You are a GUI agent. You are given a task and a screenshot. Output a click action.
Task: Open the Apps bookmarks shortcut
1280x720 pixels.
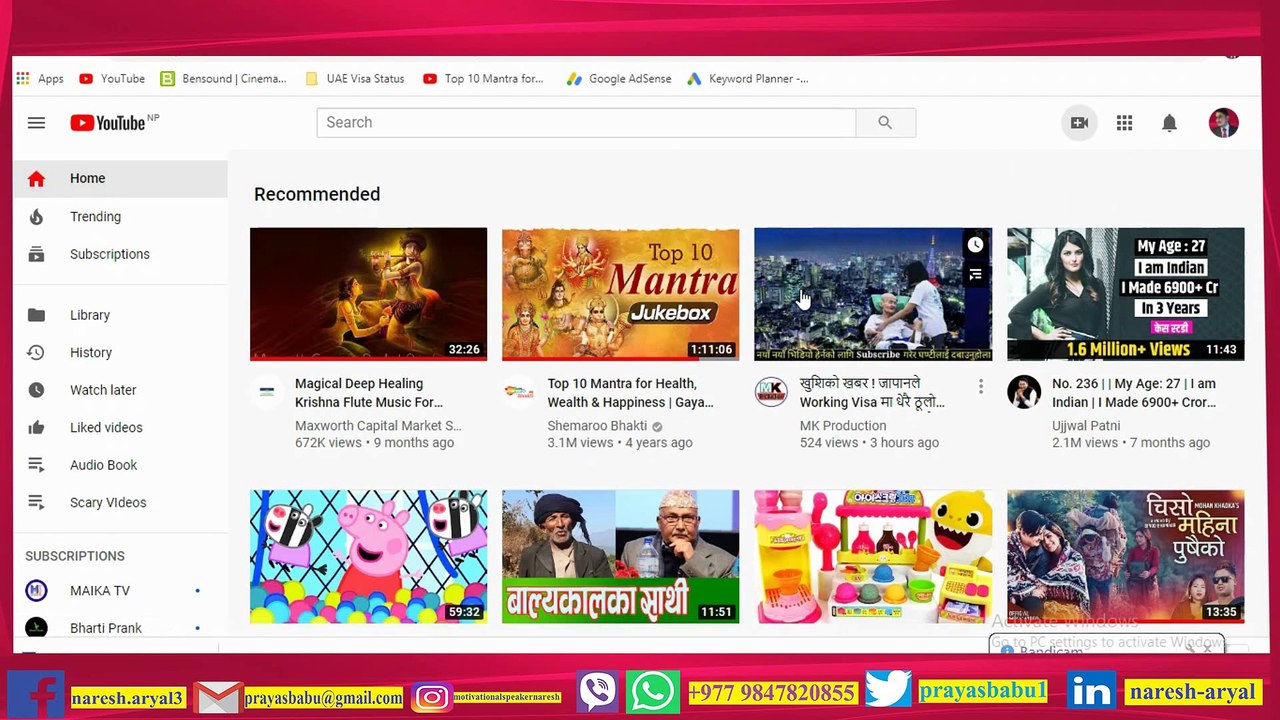(39, 79)
